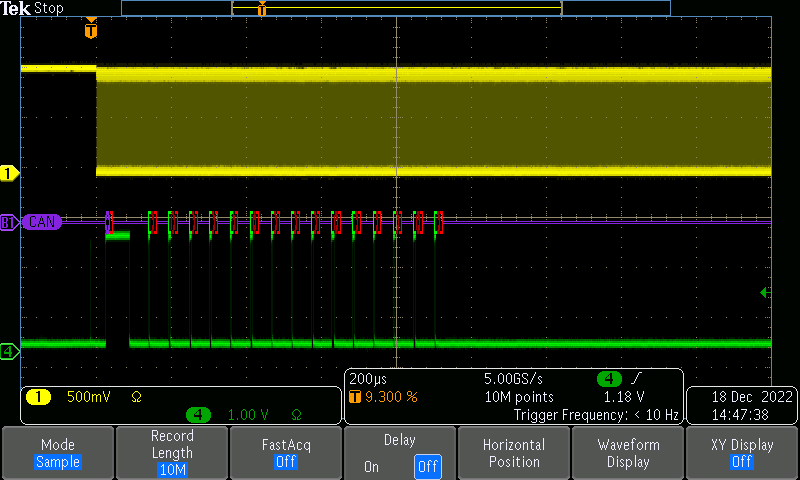
Task: Click the 9.300 % trigger position value
Action: coord(391,397)
